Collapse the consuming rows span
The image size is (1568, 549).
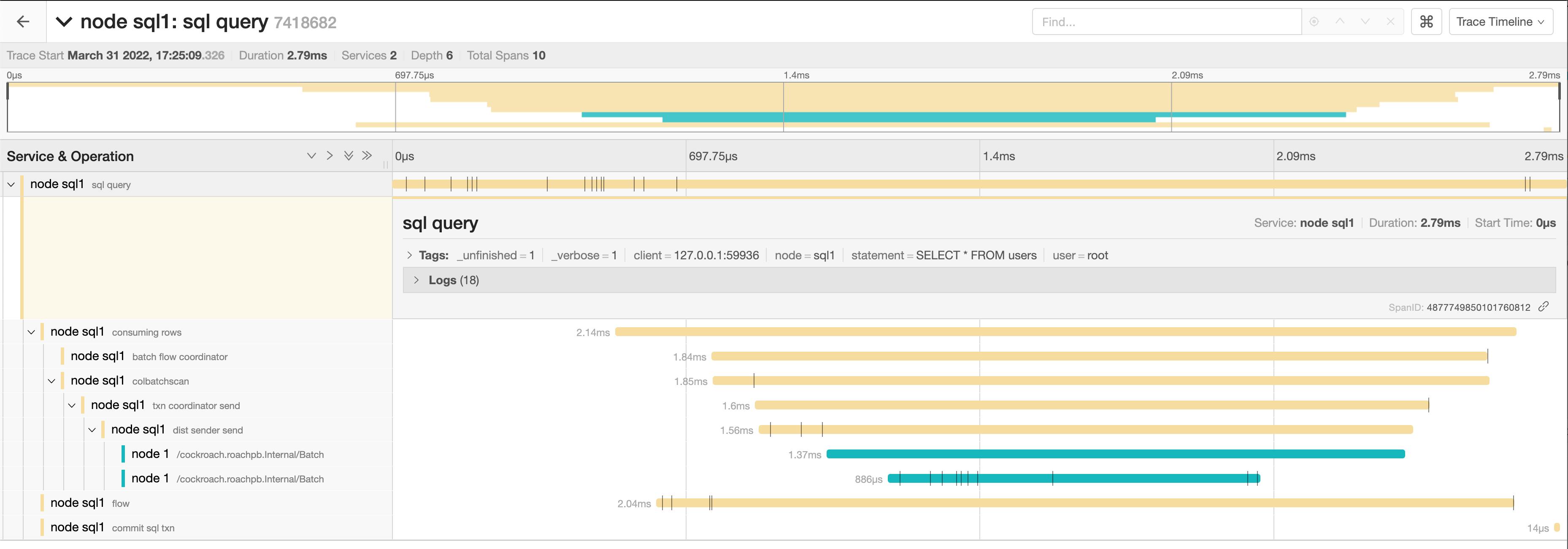coord(31,332)
